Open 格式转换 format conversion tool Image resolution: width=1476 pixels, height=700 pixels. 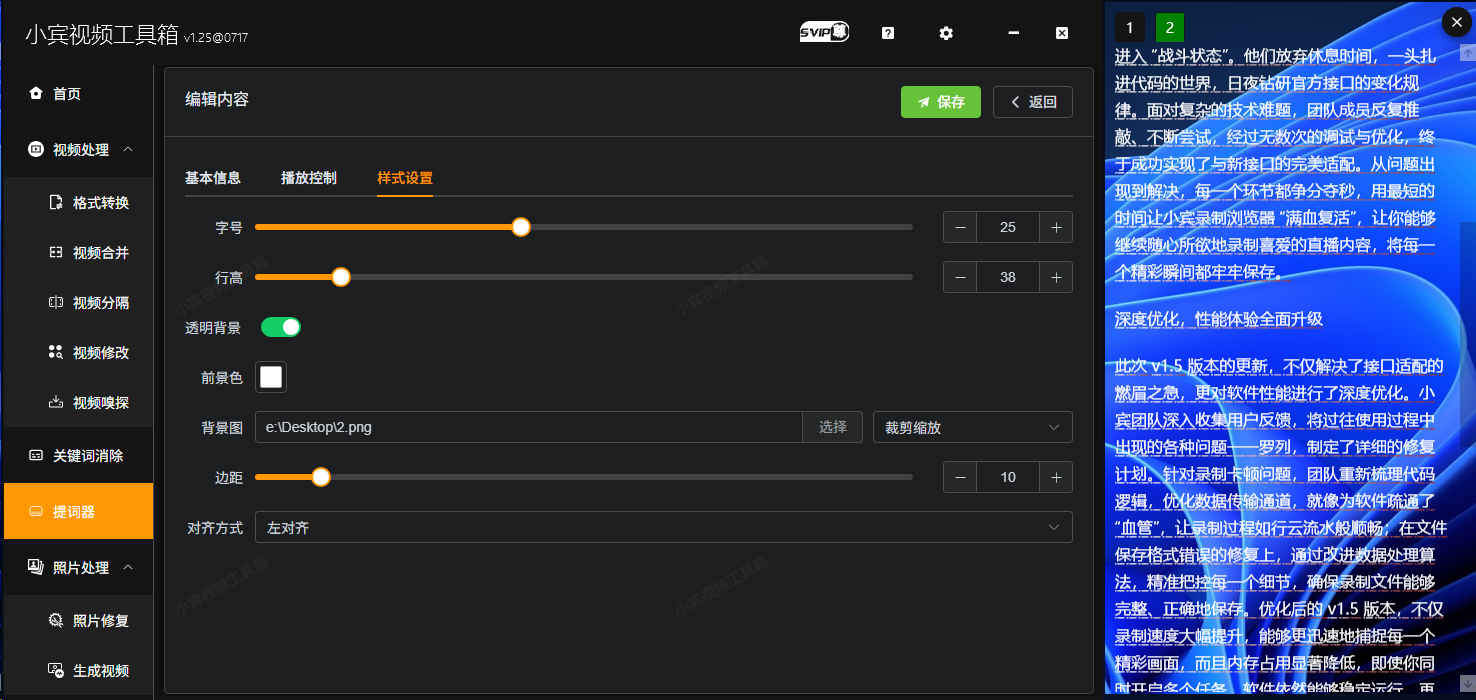[x=77, y=203]
